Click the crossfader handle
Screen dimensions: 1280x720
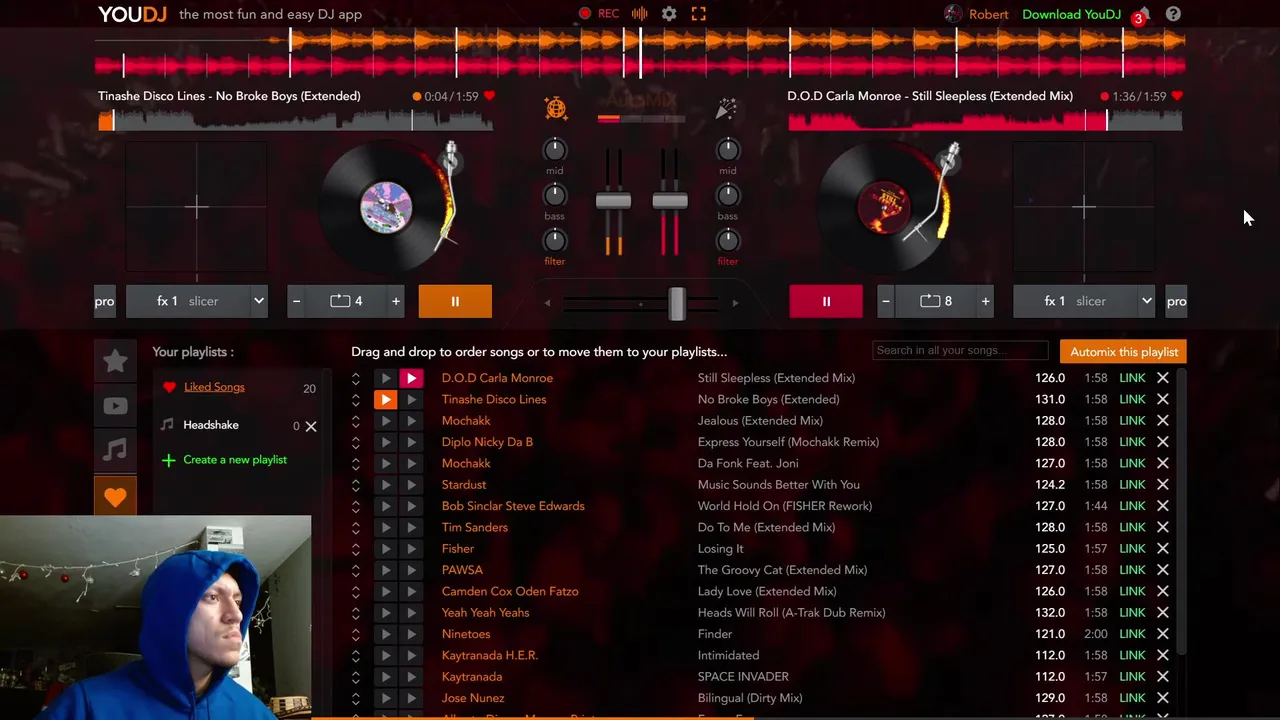pos(677,303)
